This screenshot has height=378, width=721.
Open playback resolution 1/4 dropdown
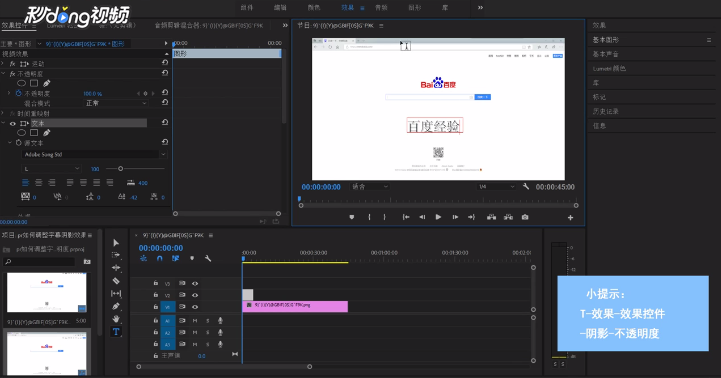(x=496, y=186)
